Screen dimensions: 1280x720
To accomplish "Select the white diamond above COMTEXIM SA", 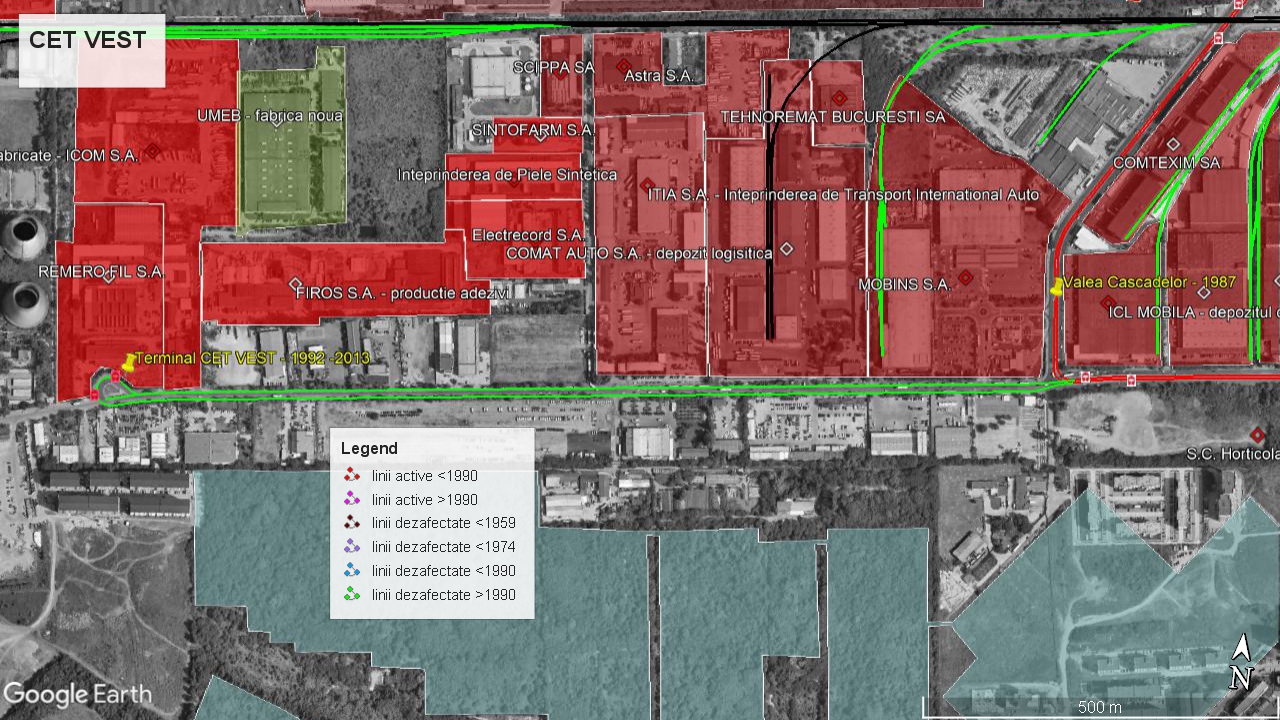I will pyautogui.click(x=1172, y=145).
